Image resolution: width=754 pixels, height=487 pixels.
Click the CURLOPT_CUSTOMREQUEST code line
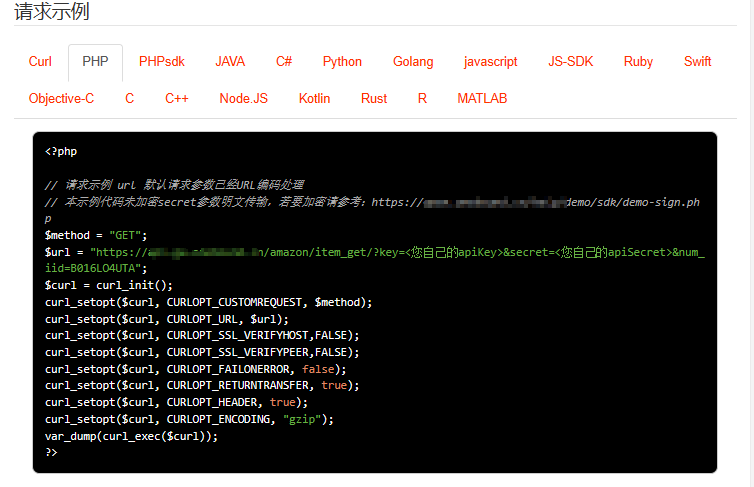(x=208, y=302)
